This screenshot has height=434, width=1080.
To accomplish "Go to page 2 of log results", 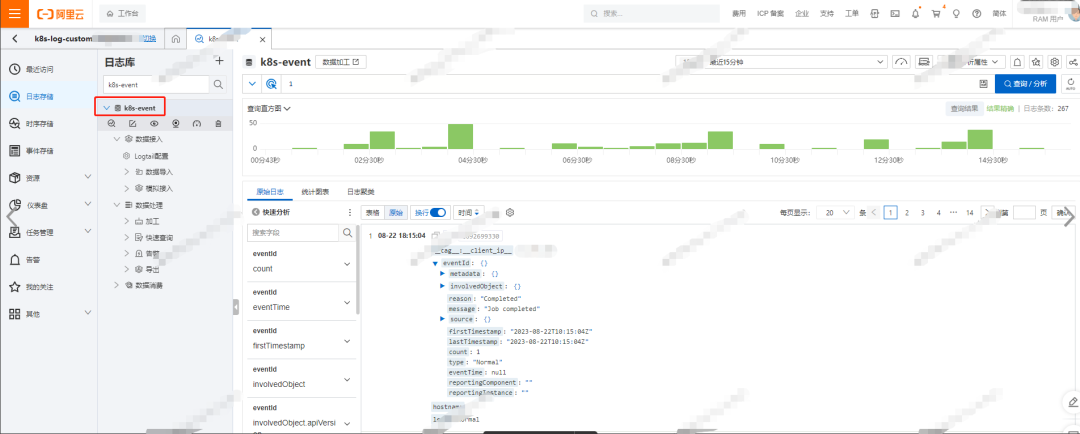I will 907,212.
